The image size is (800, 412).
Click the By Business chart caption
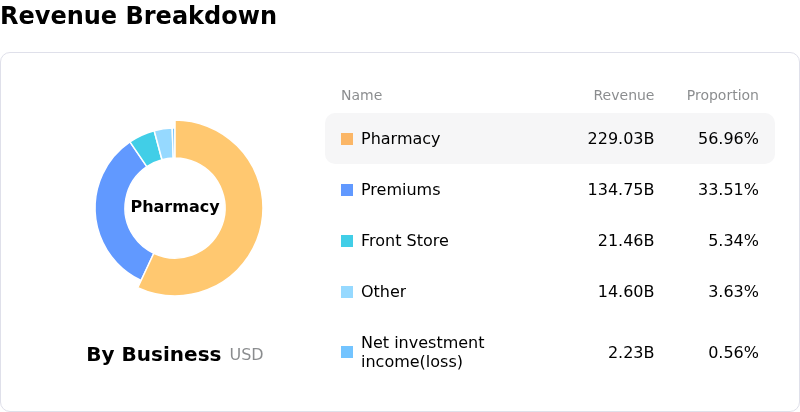tap(154, 354)
